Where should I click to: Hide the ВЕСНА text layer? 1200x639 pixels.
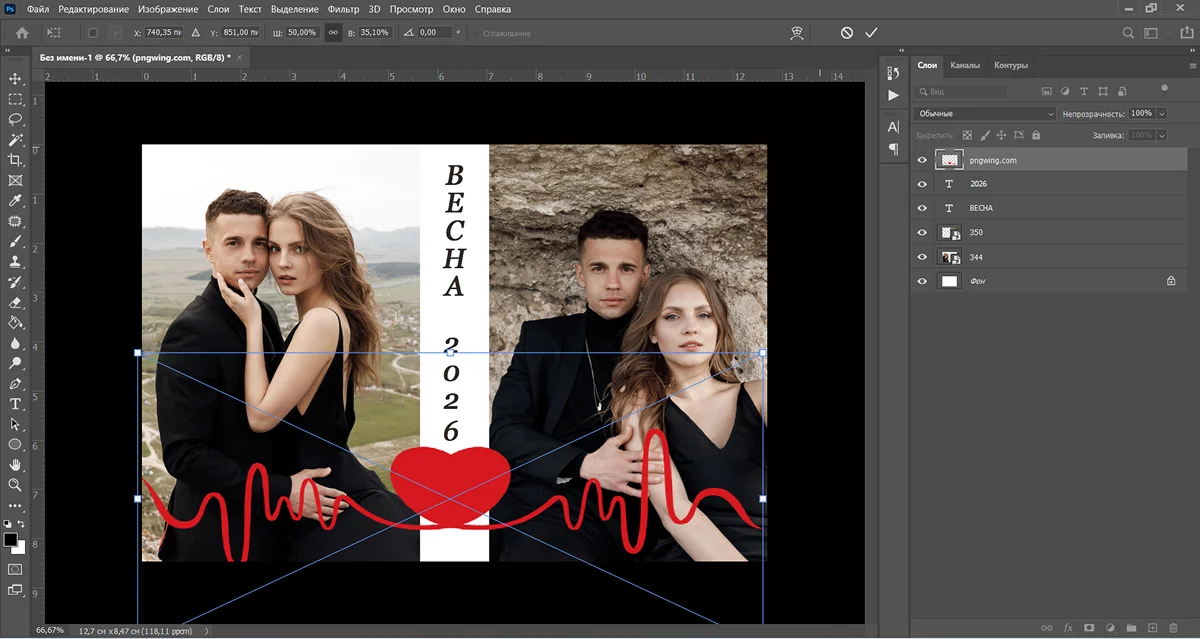(922, 208)
